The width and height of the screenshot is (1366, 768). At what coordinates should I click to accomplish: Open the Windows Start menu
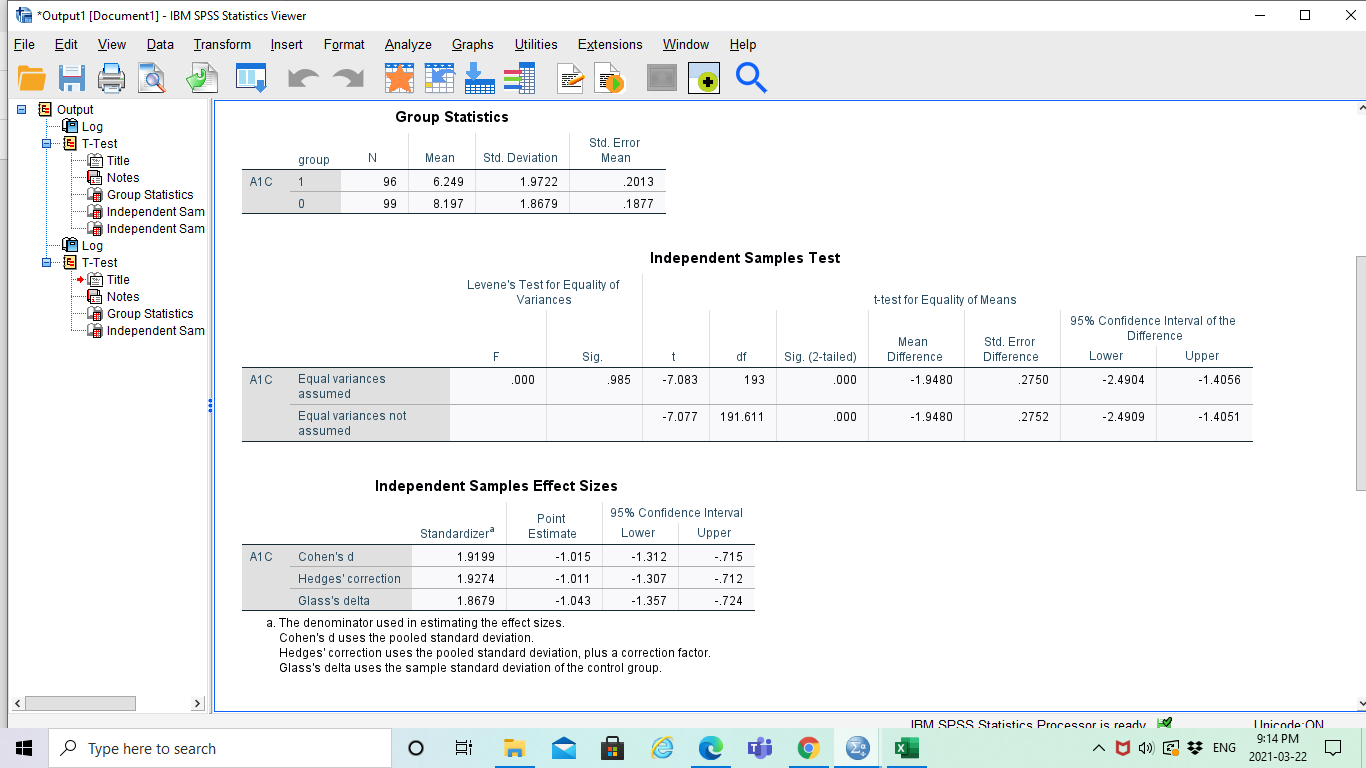[x=24, y=748]
